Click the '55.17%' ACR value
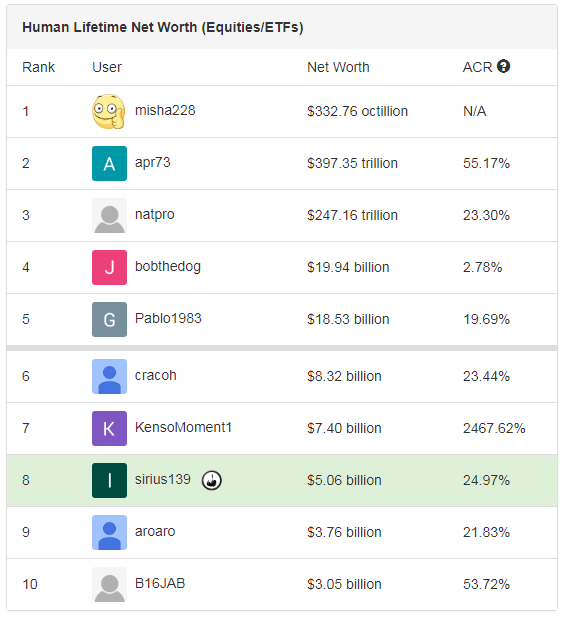 (x=486, y=163)
